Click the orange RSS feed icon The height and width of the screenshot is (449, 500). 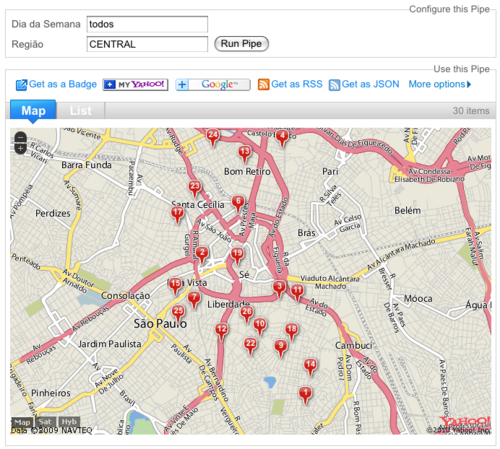coord(263,85)
